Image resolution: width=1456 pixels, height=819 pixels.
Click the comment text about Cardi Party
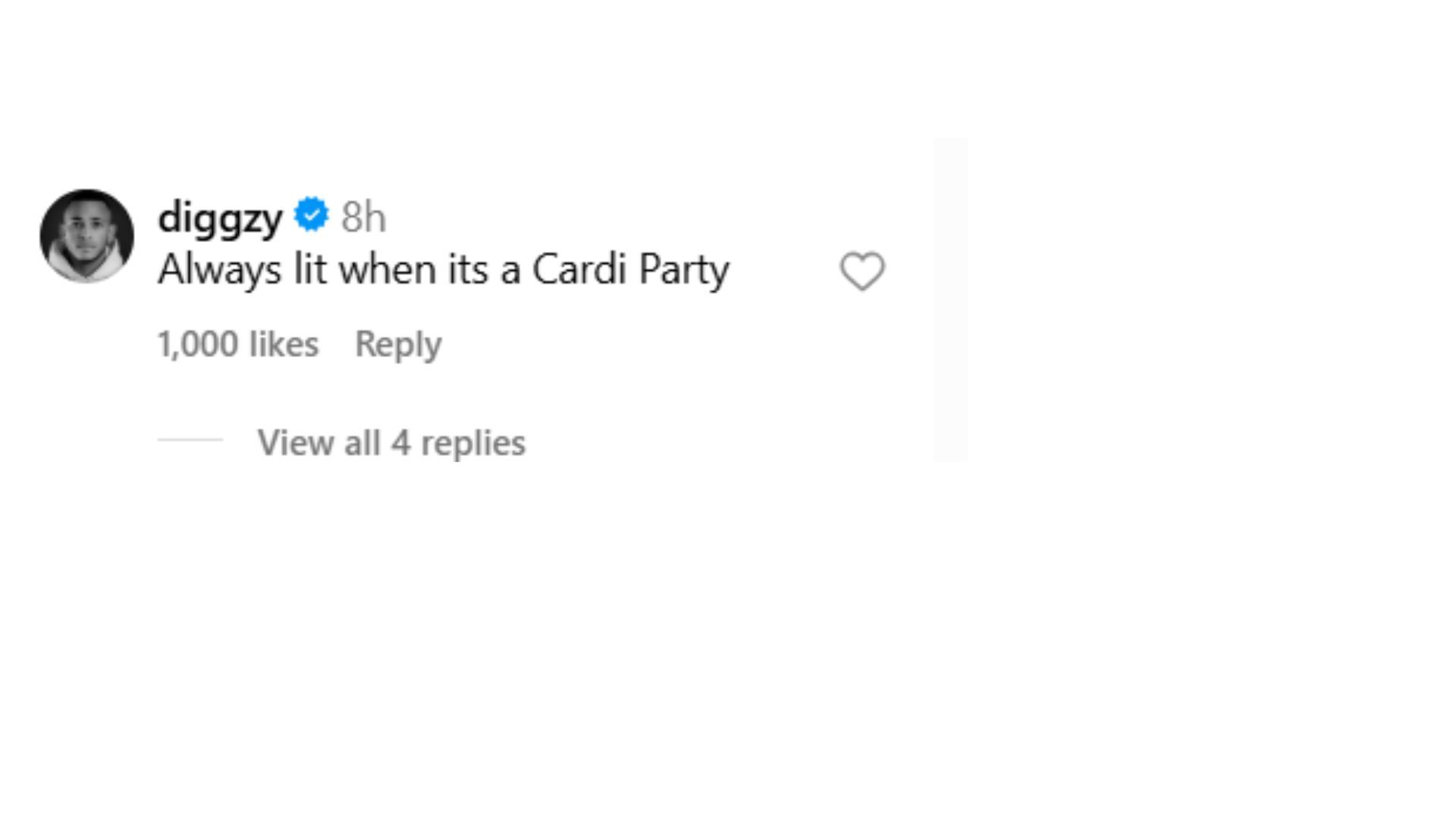[x=444, y=270]
